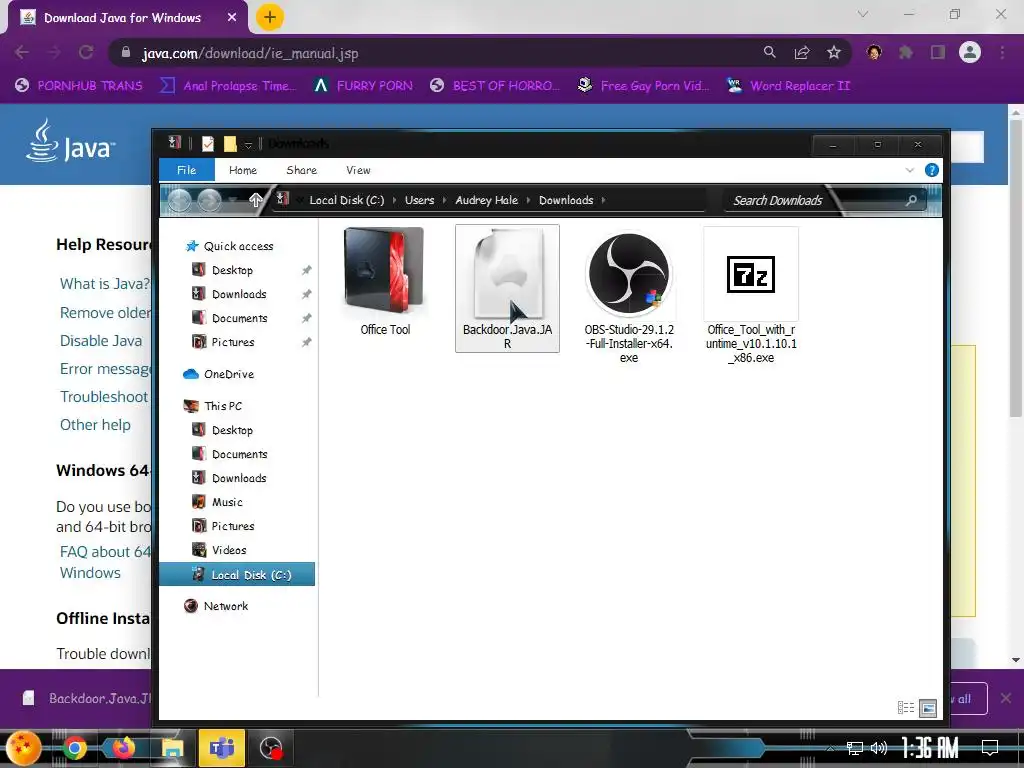Expand breadcrumb arrow after Downloads

(x=603, y=200)
